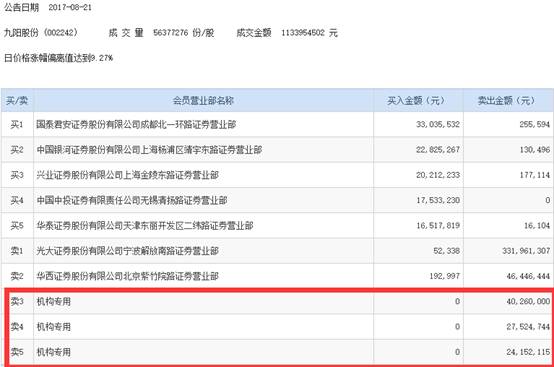Click the stock name 九阳股份 (002242)
This screenshot has height=367, width=554.
pos(41,33)
